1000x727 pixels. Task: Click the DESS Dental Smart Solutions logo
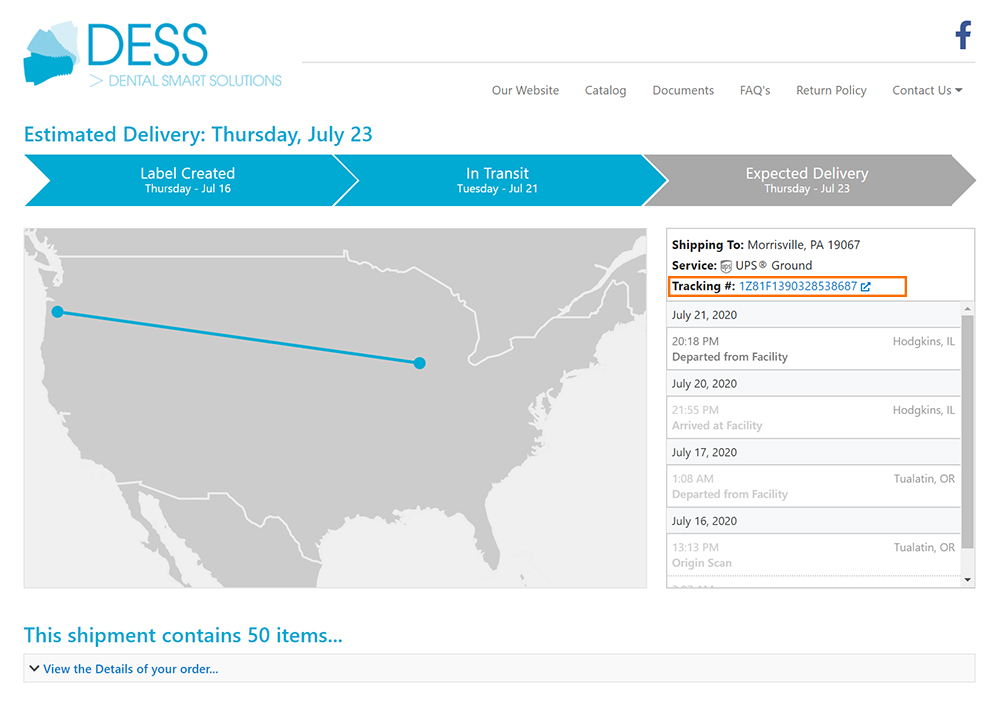[x=153, y=56]
